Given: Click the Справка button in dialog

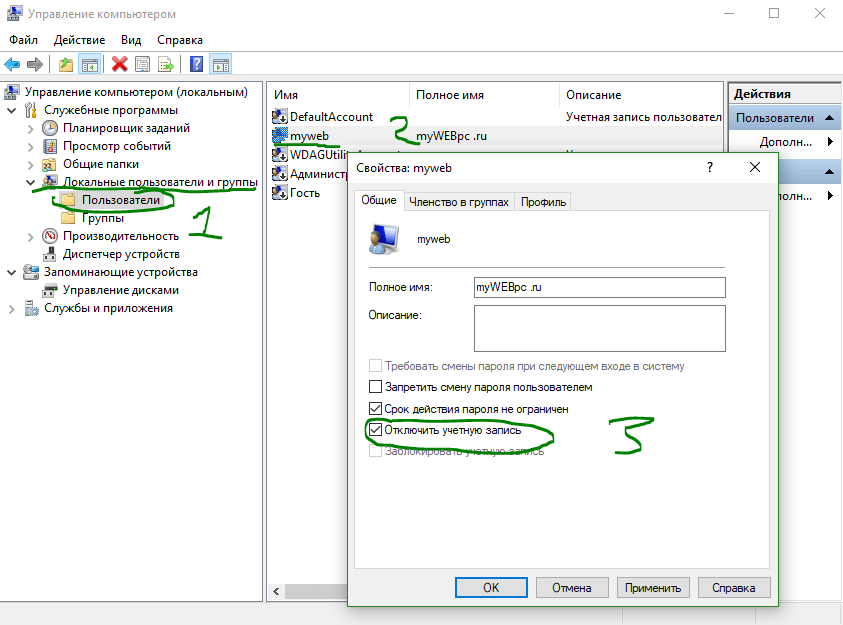Looking at the screenshot, I should [x=734, y=587].
